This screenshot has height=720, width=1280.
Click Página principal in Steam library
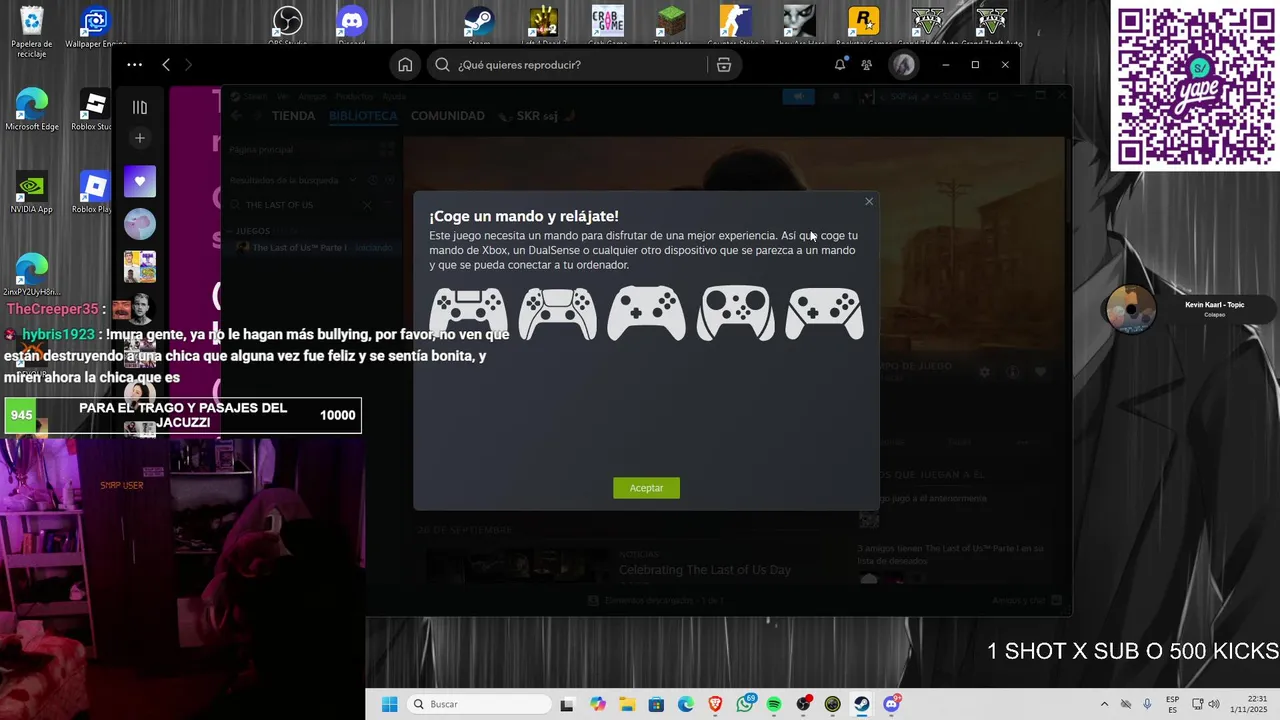(x=261, y=149)
